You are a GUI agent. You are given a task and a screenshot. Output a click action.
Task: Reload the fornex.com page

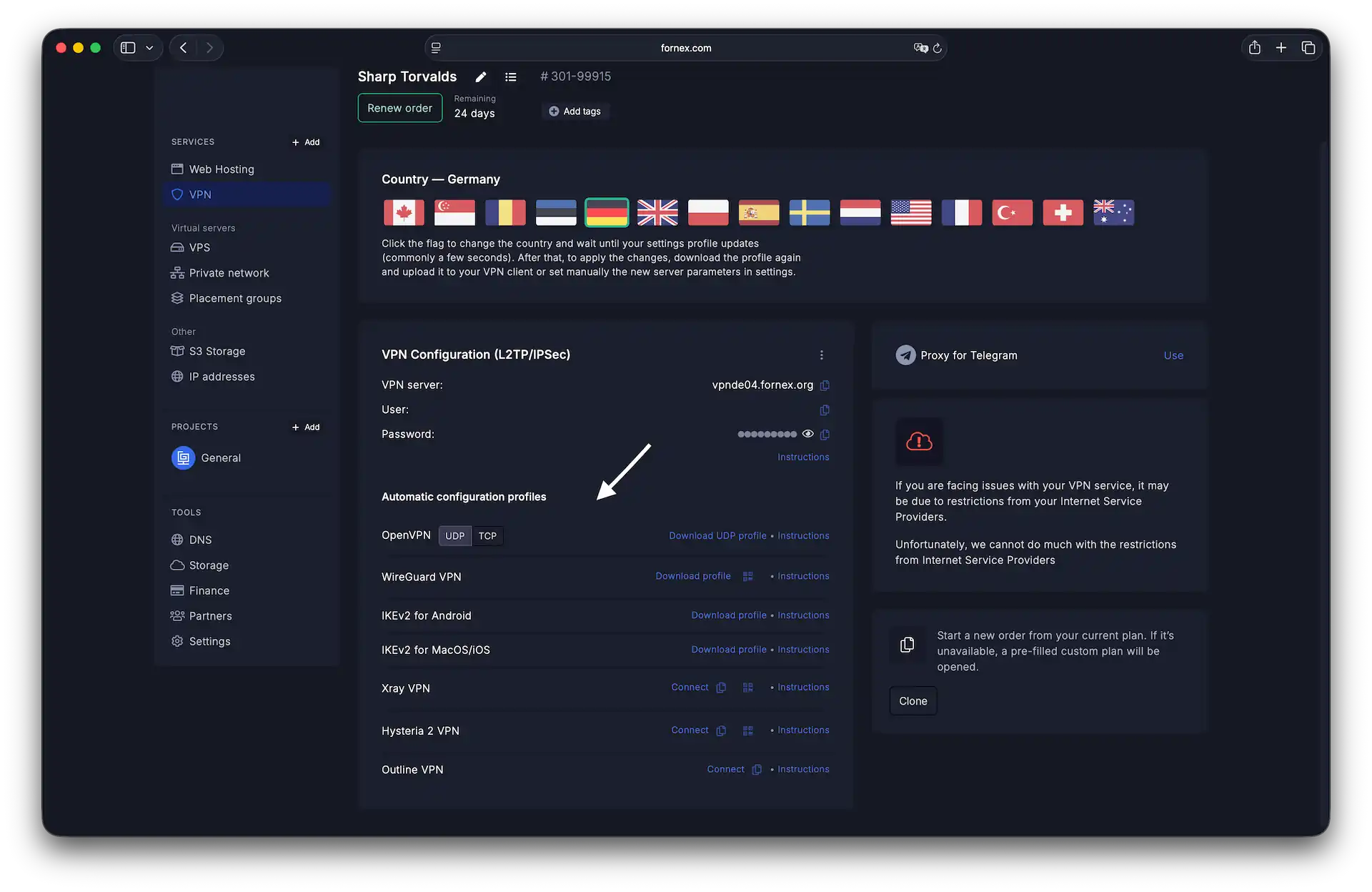(938, 48)
